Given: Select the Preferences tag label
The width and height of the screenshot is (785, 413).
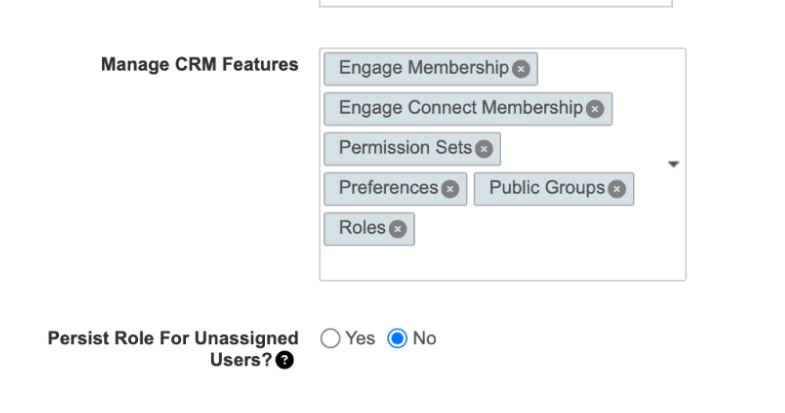Looking at the screenshot, I should click(x=388, y=188).
